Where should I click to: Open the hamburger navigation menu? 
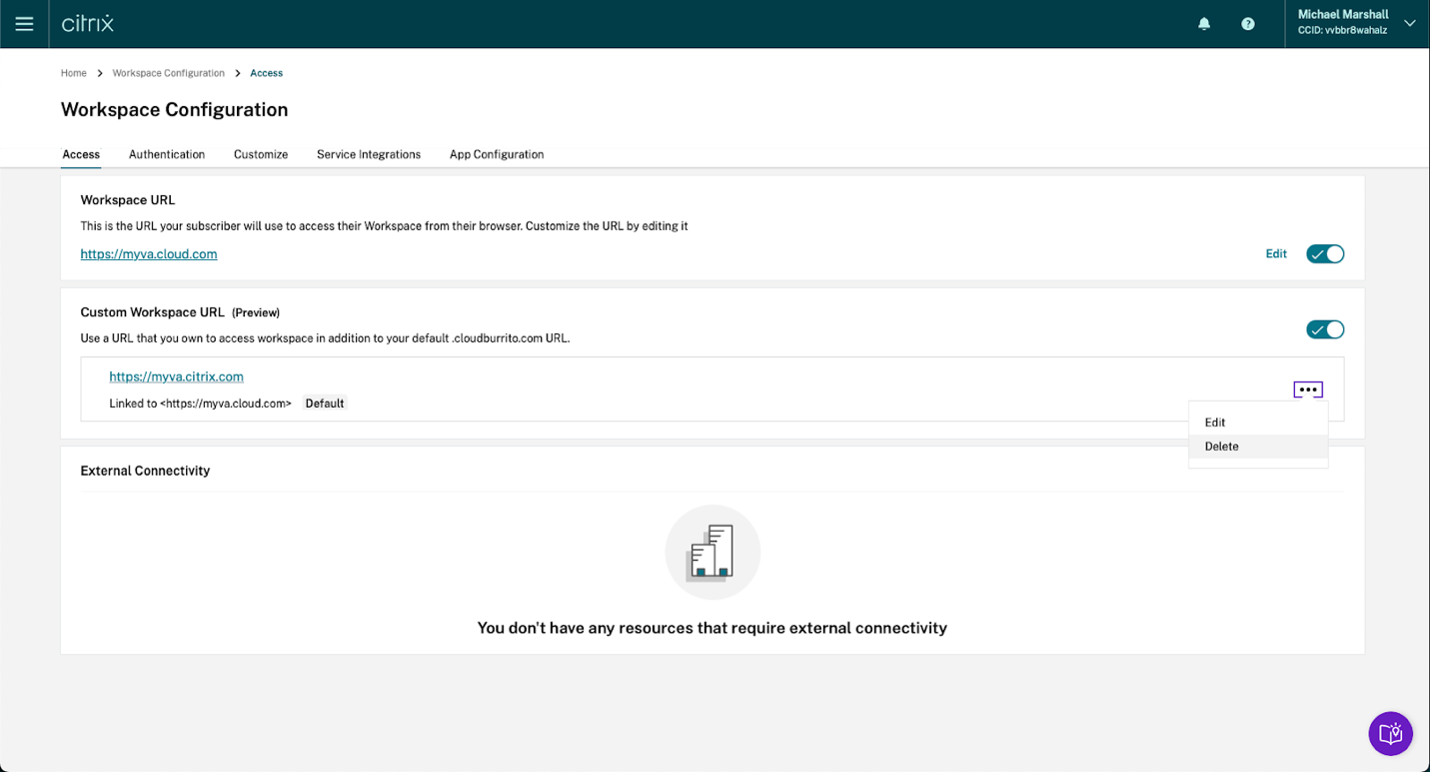click(x=24, y=24)
